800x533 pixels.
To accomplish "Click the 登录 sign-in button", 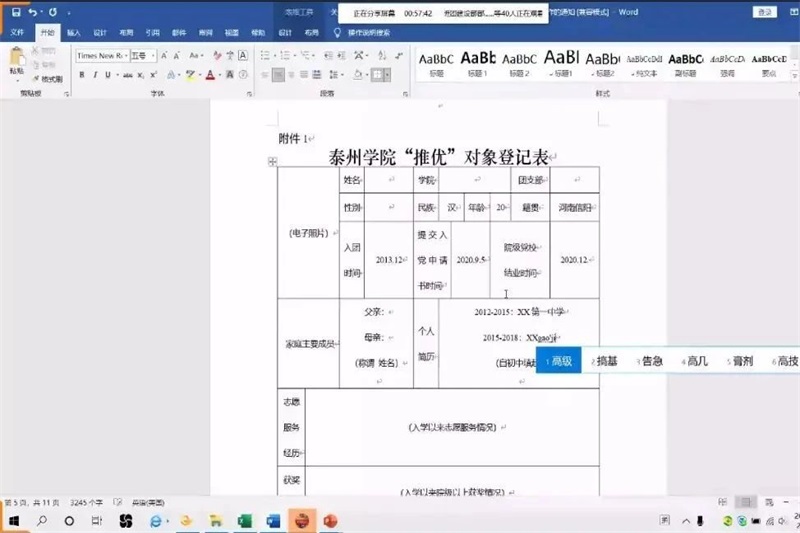I will point(764,12).
